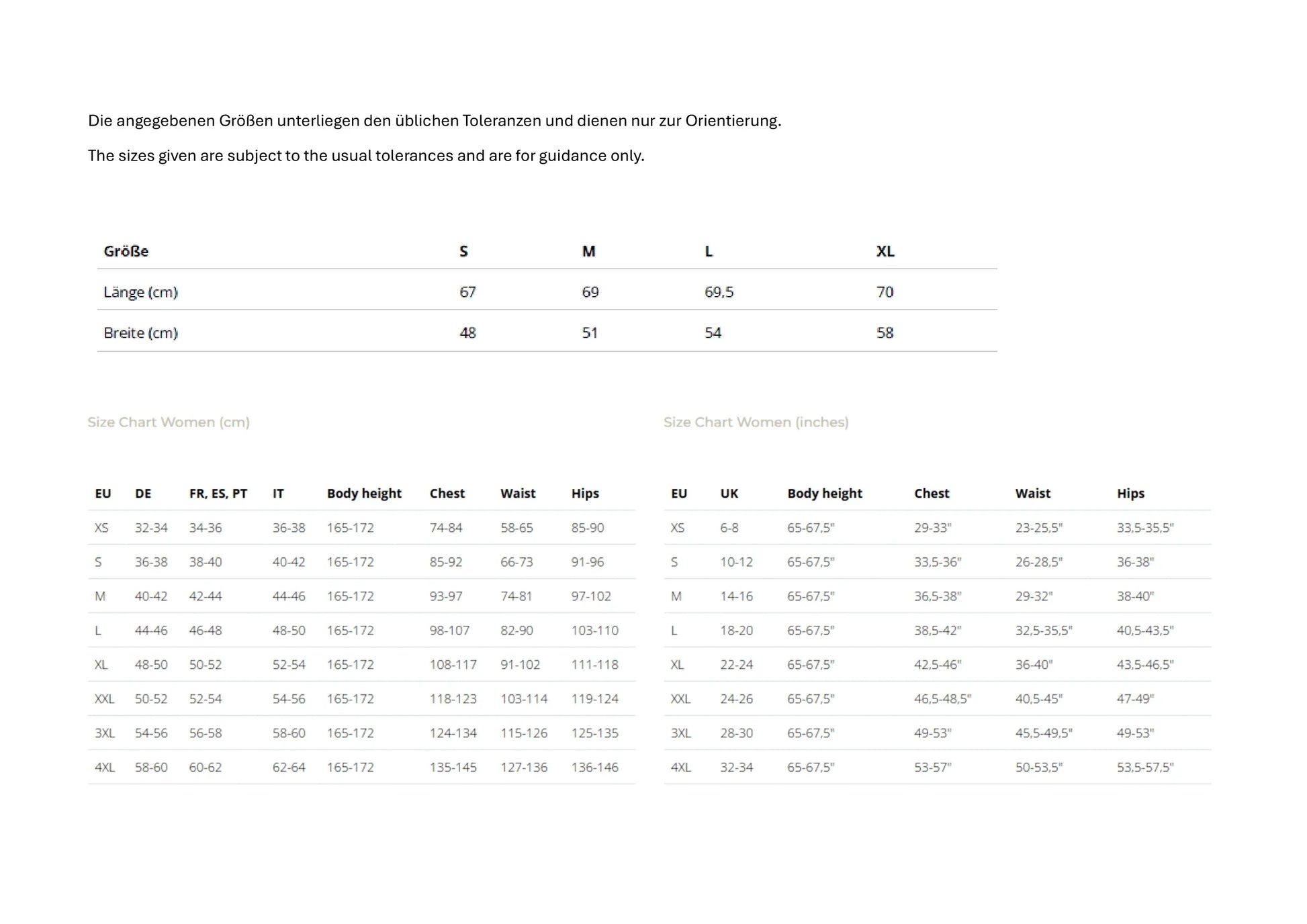Click the Size Chart Women (cm) heading
Image resolution: width=1307 pixels, height=924 pixels.
click(169, 422)
